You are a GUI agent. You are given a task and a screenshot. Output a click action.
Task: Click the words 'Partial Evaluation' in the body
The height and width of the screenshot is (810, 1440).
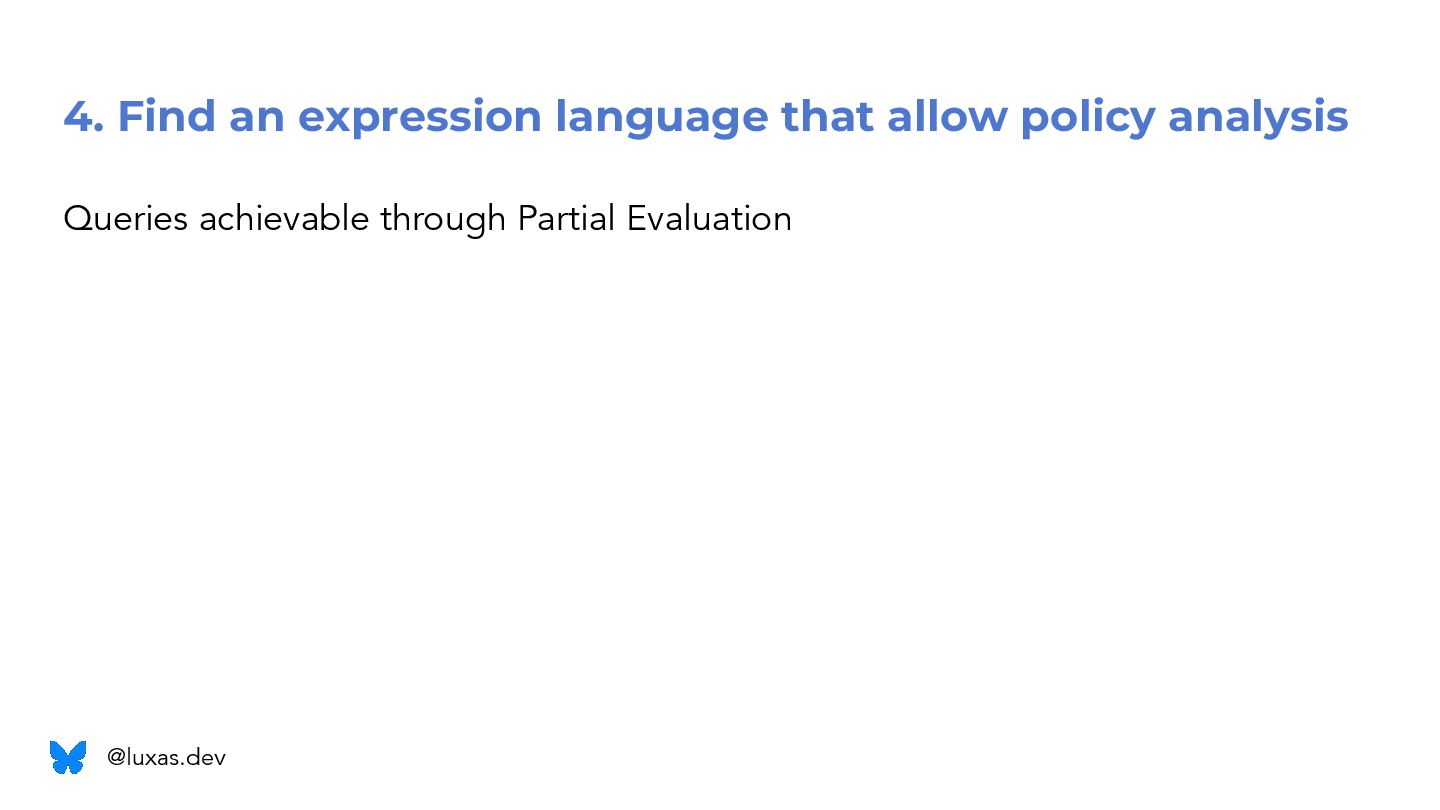pos(654,218)
